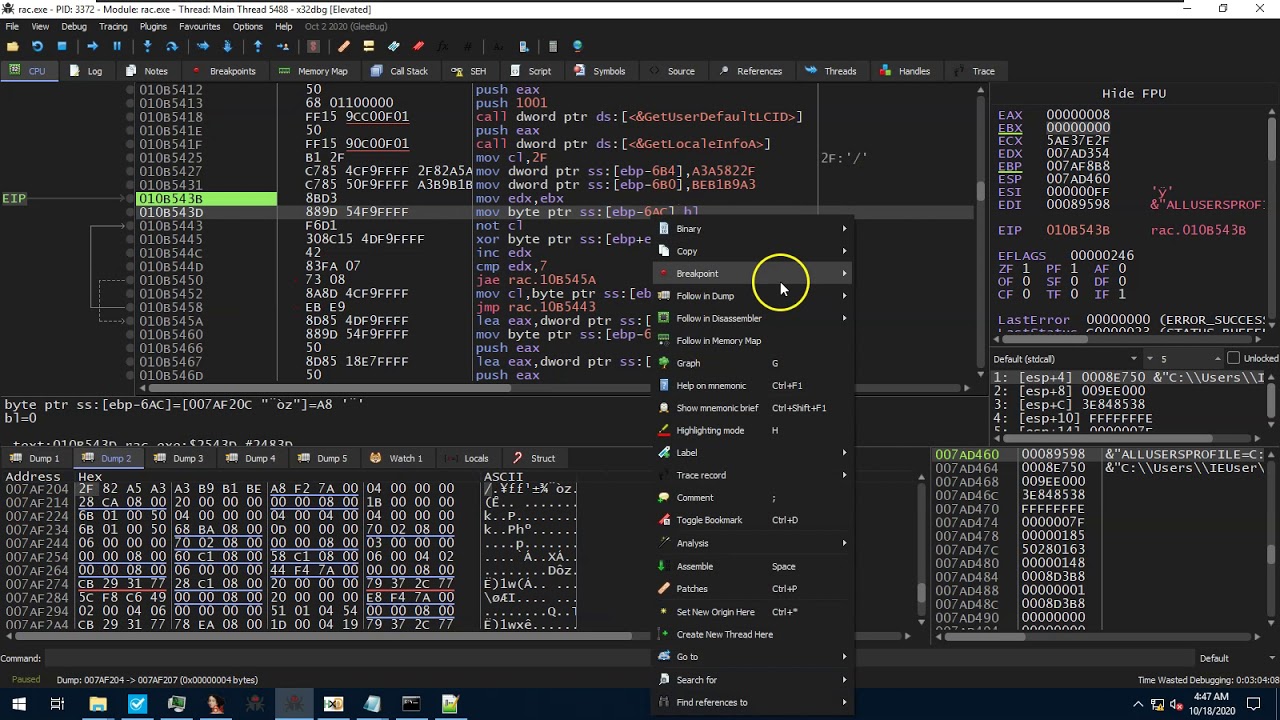Open the Comments toolbar icon

click(369, 46)
